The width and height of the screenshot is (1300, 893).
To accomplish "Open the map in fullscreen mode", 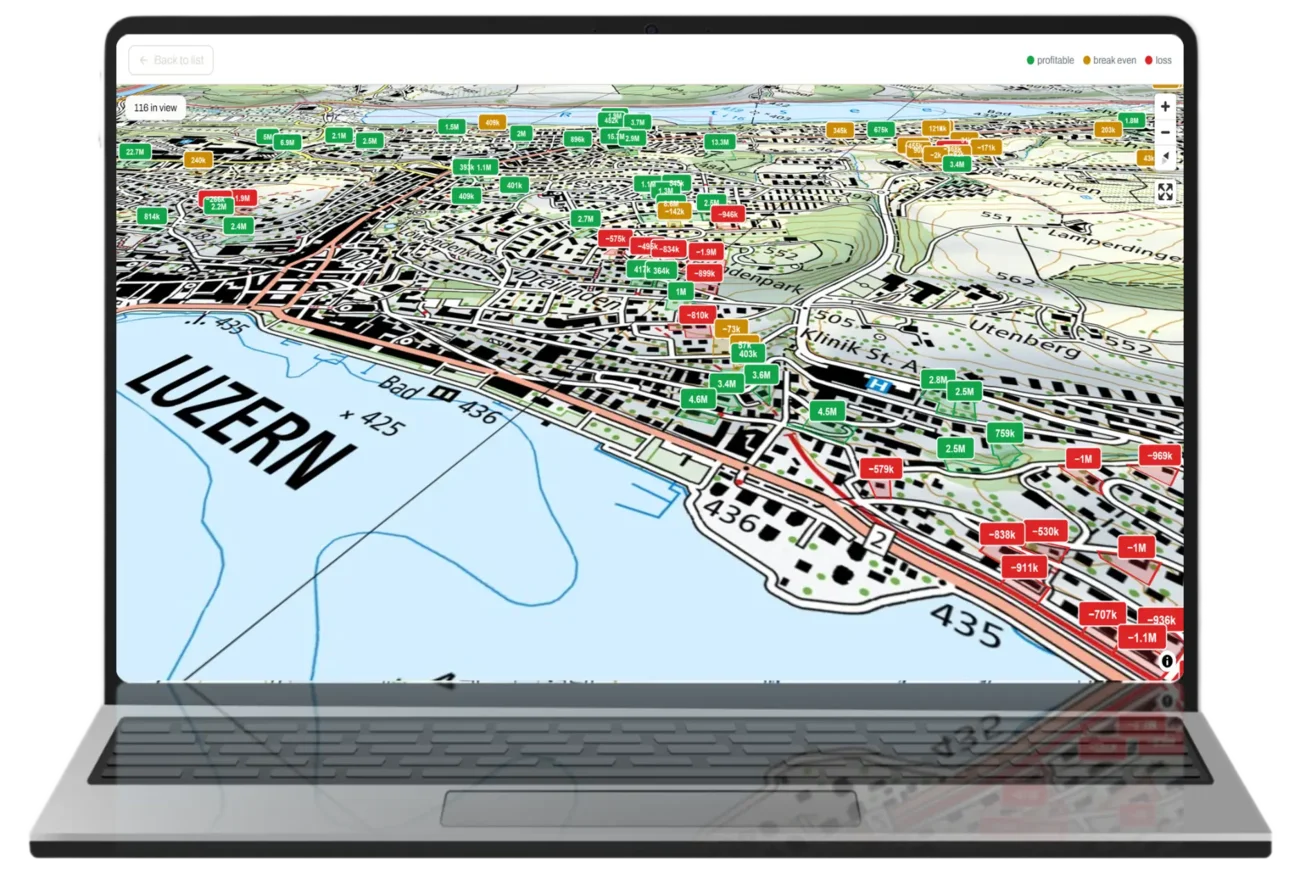I will point(1166,192).
